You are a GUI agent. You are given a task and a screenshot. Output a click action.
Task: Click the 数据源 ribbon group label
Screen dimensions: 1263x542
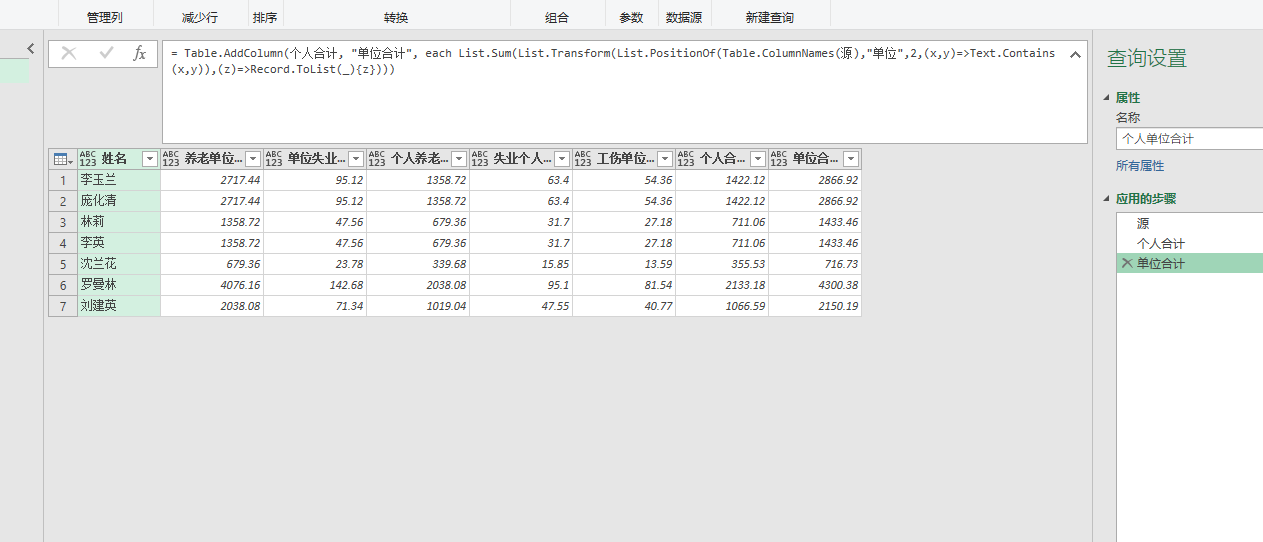[684, 18]
